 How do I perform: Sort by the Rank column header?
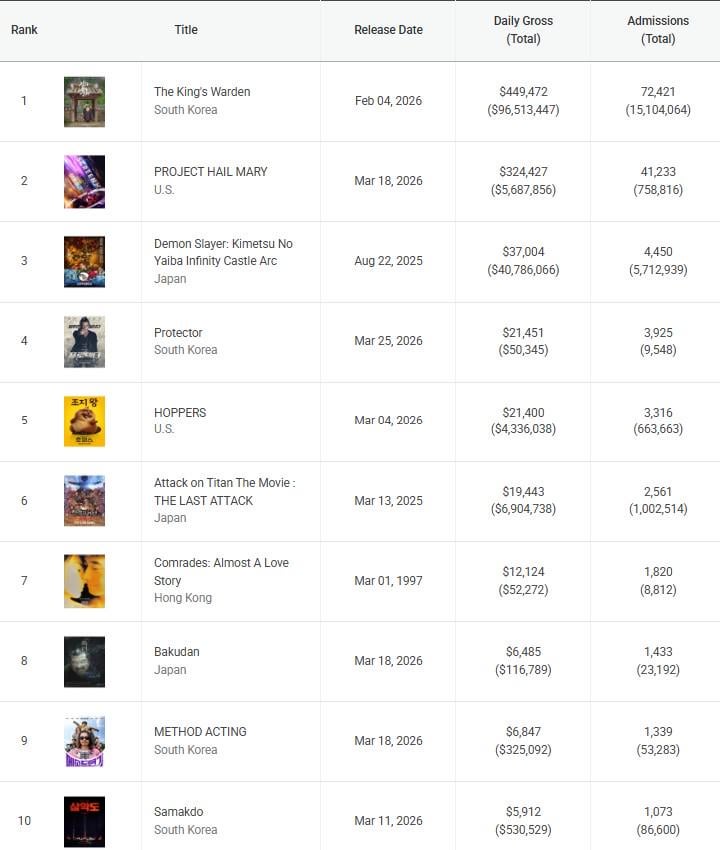pyautogui.click(x=24, y=30)
